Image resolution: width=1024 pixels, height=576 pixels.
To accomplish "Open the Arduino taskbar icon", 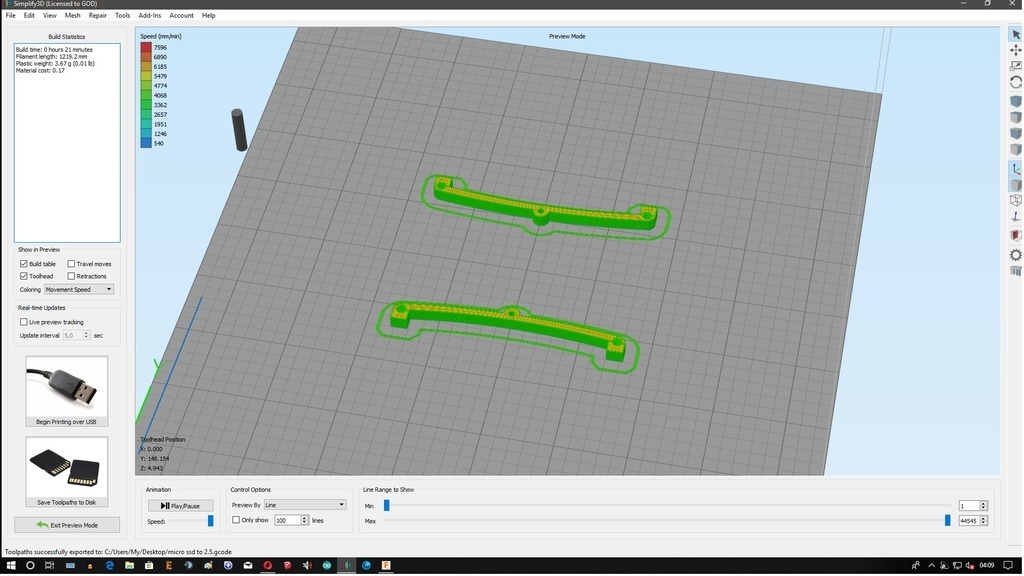I will [x=327, y=566].
